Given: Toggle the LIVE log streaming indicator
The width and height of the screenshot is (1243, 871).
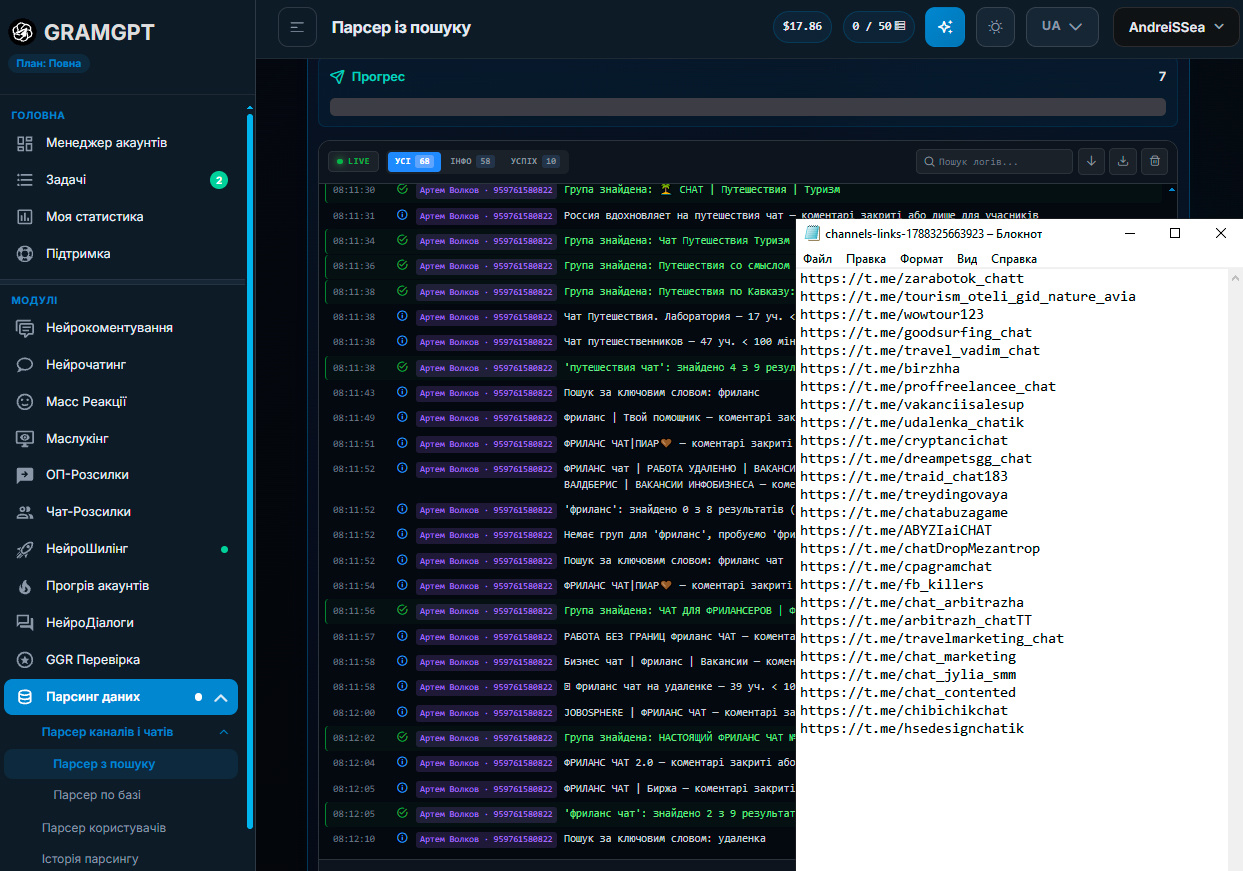Looking at the screenshot, I should click(354, 161).
